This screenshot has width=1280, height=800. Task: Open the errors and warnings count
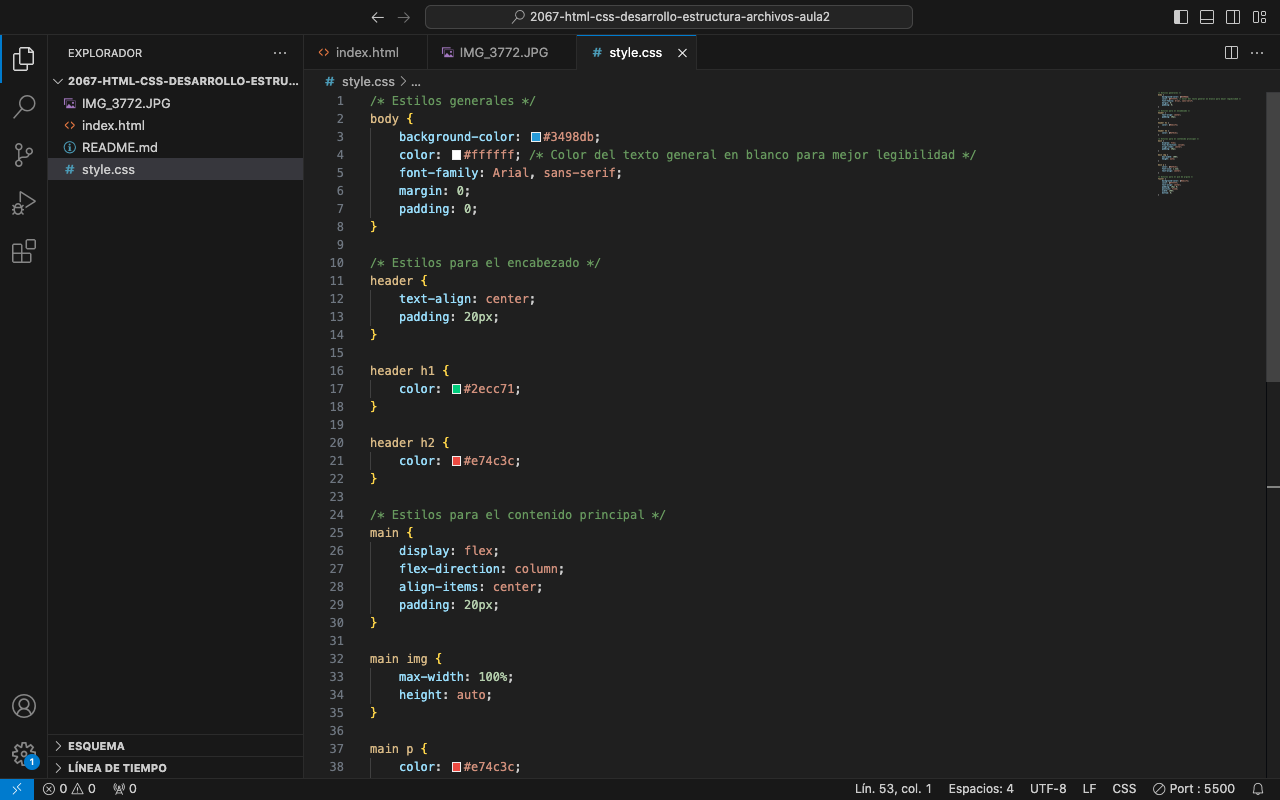pyautogui.click(x=69, y=789)
